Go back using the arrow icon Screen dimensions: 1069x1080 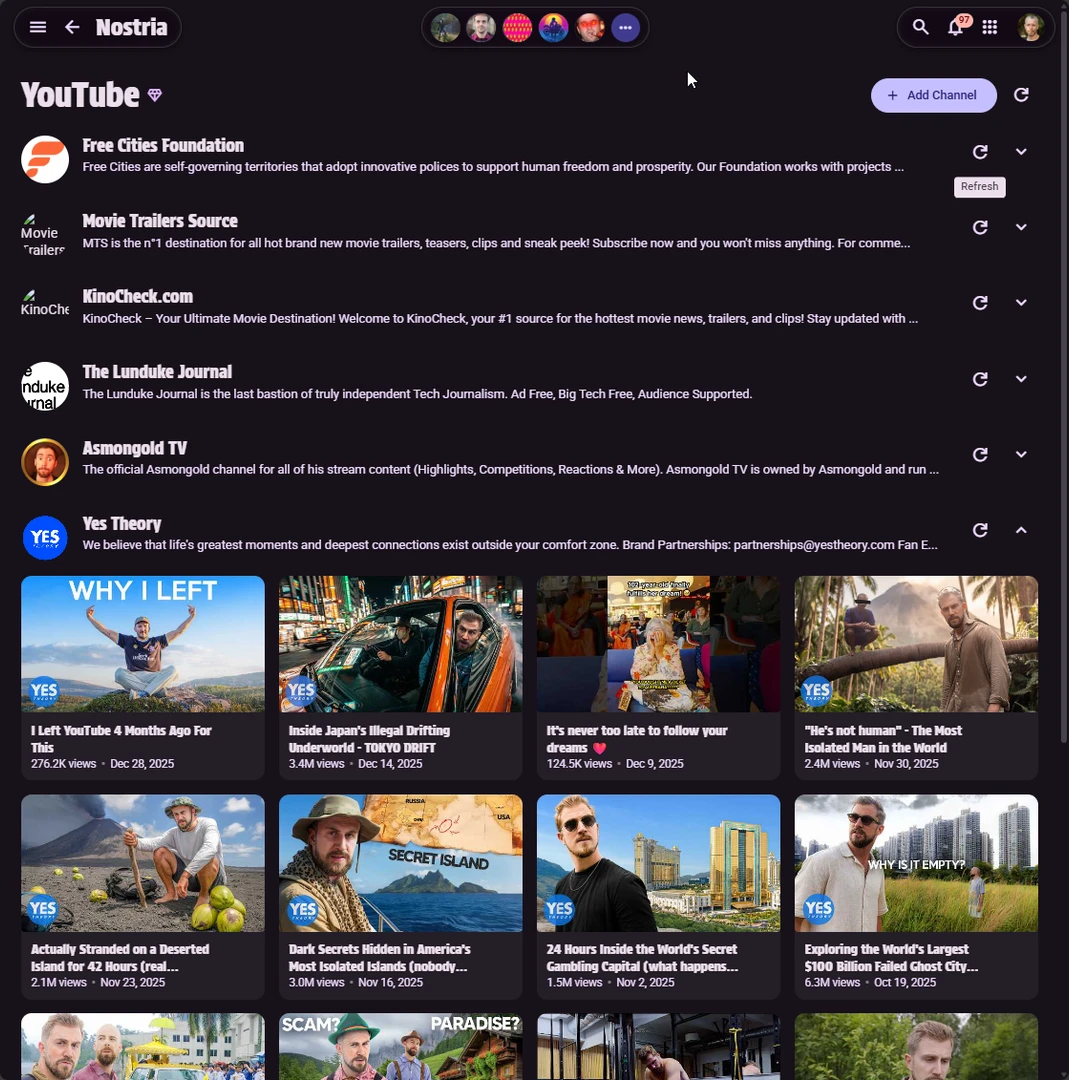[x=72, y=27]
